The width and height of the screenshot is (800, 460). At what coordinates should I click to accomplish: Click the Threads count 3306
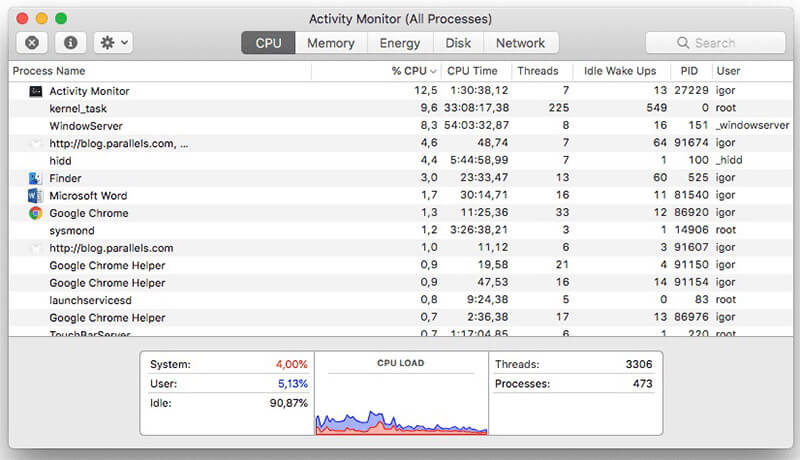click(x=639, y=364)
